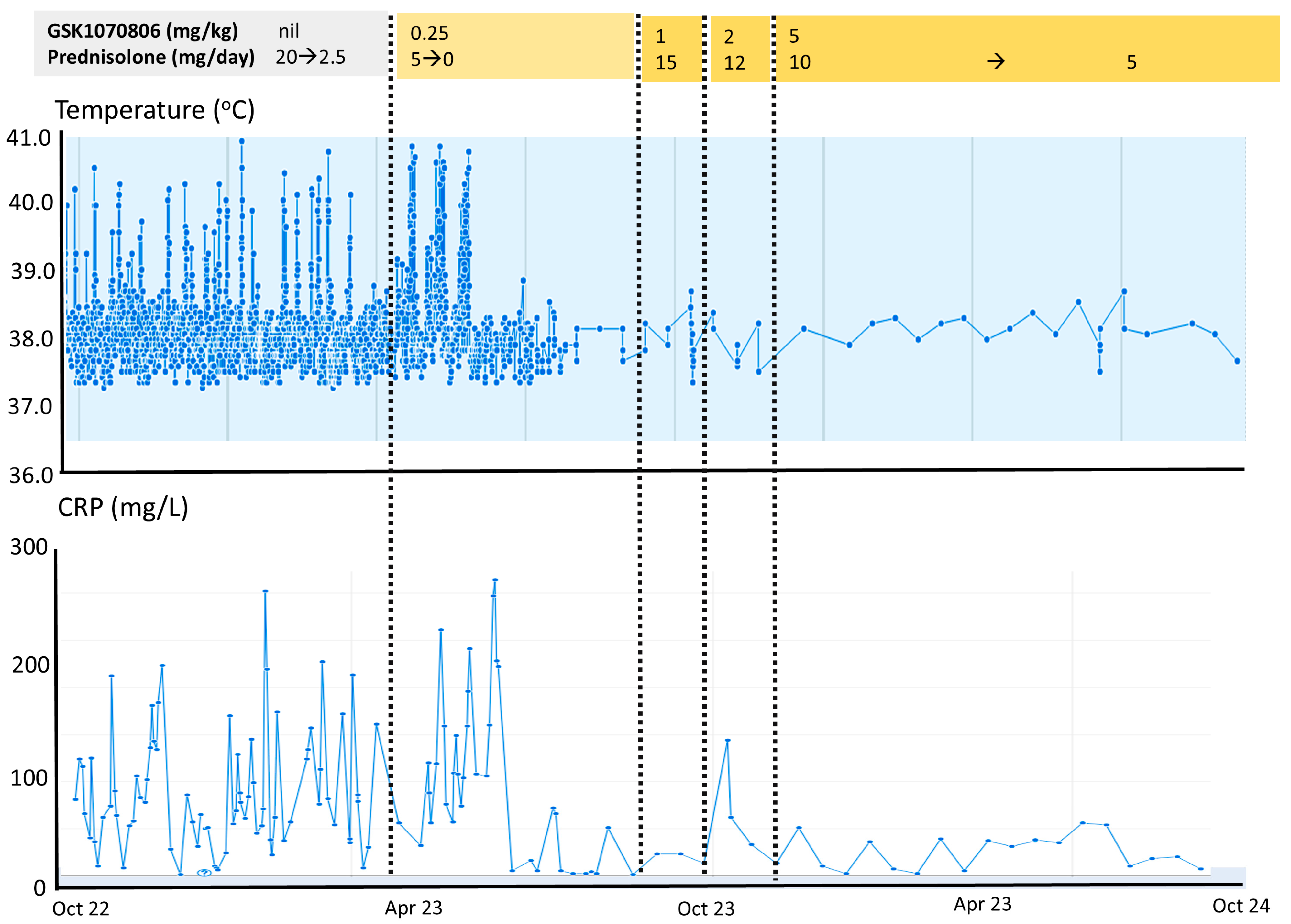
Task: Click the last CRP data point near Oct 24
Action: coord(1200,869)
